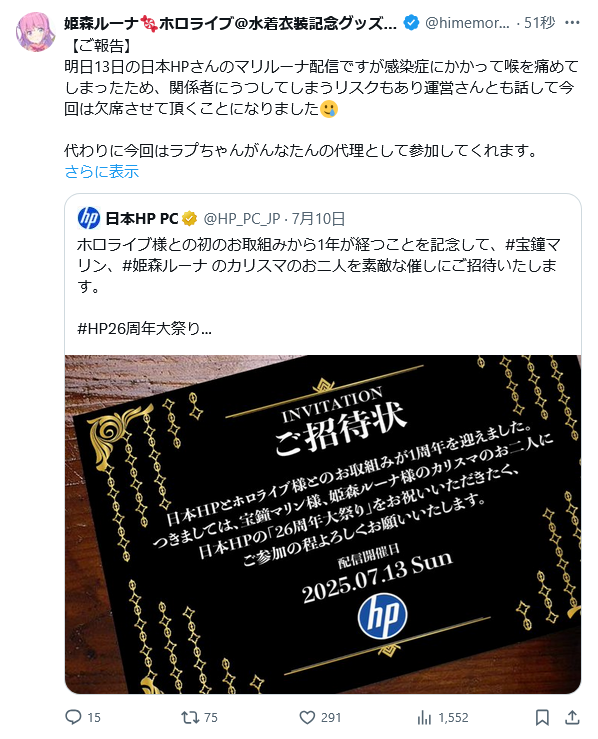
Task: Click the gold verified badge next to 日本HP PC
Action: 189,219
